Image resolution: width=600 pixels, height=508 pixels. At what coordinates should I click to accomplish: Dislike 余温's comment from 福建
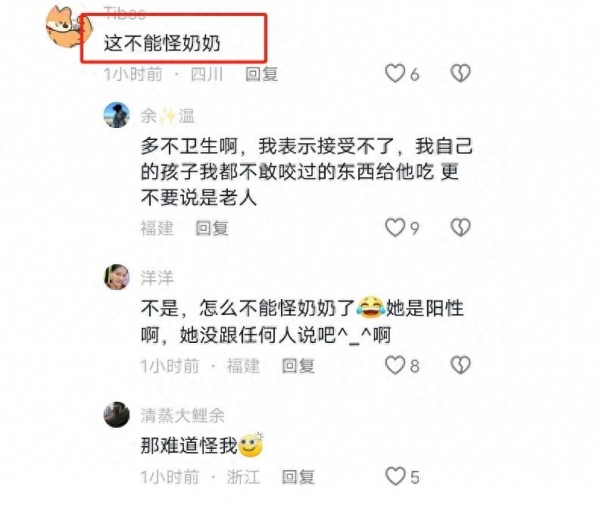click(x=460, y=228)
